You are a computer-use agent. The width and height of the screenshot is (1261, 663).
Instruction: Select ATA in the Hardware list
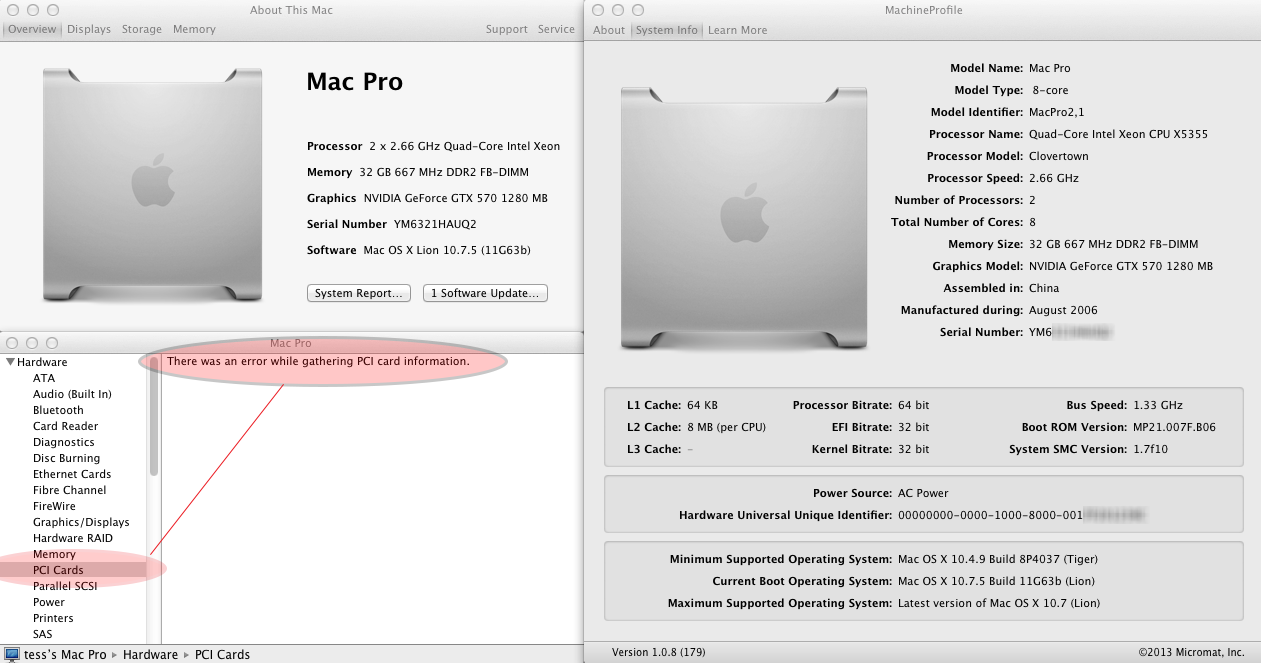click(x=44, y=378)
